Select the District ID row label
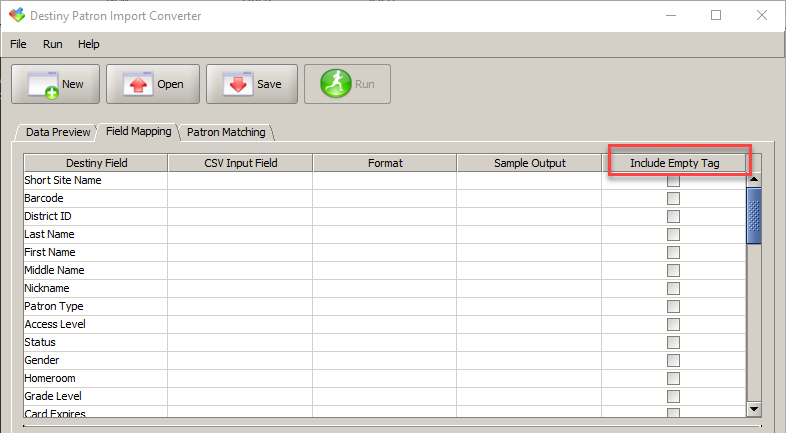The width and height of the screenshot is (786, 433). pos(48,216)
